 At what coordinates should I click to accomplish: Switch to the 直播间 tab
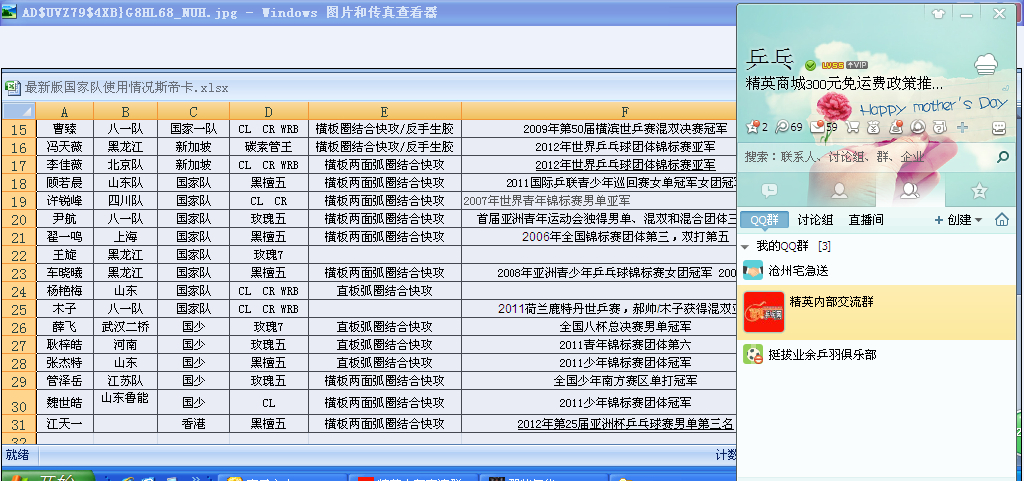pos(865,220)
